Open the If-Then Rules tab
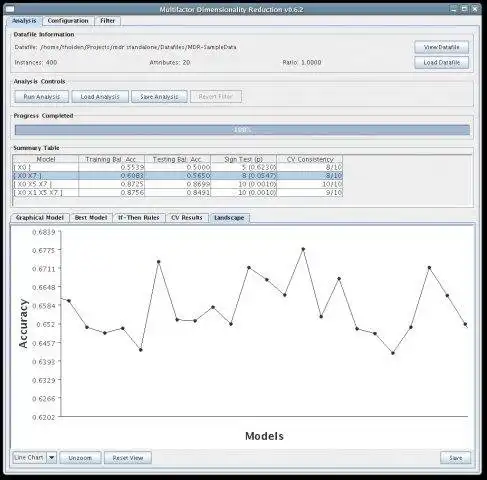This screenshot has width=487, height=480. [138, 218]
